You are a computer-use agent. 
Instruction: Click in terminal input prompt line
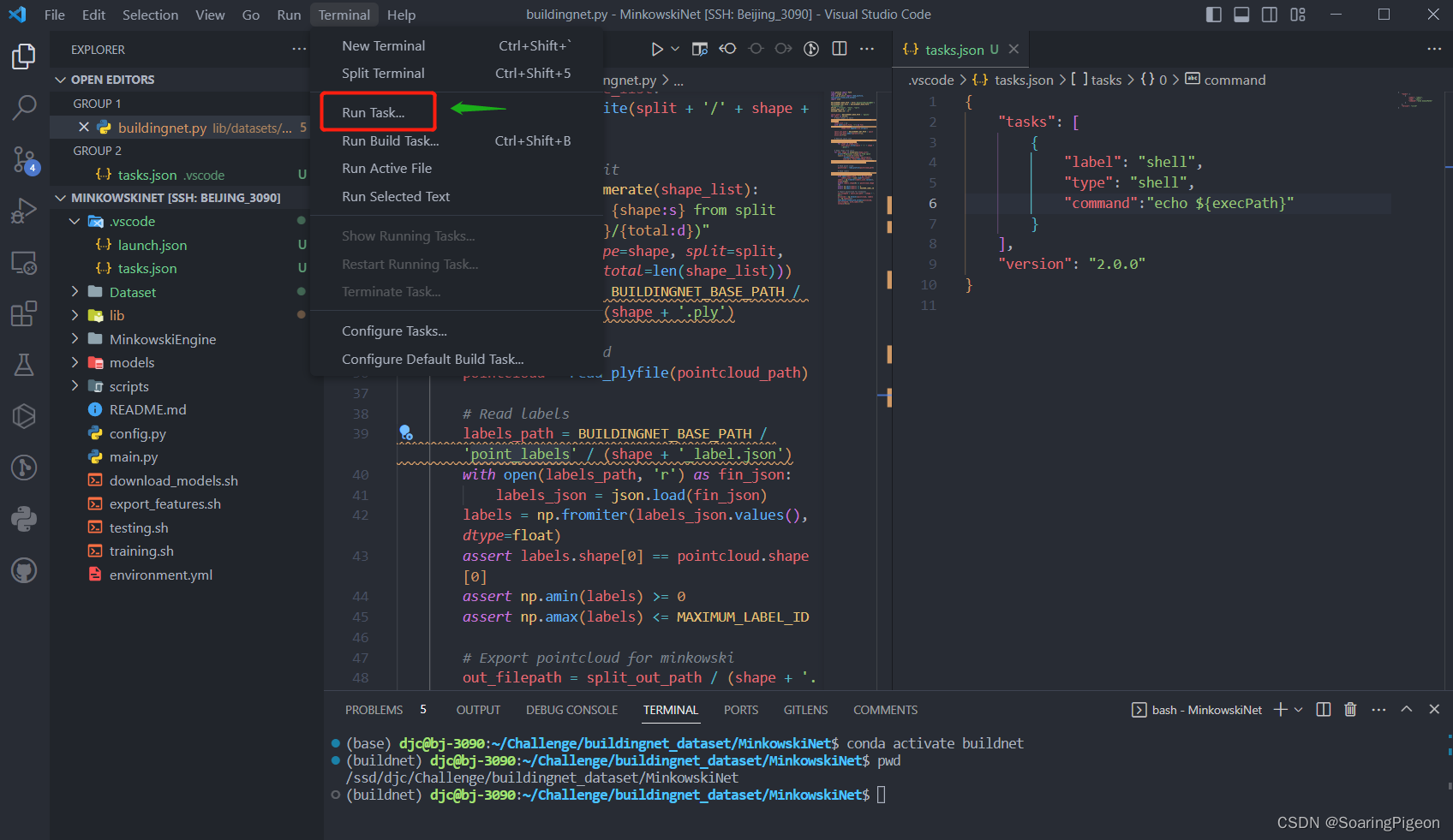(x=881, y=795)
